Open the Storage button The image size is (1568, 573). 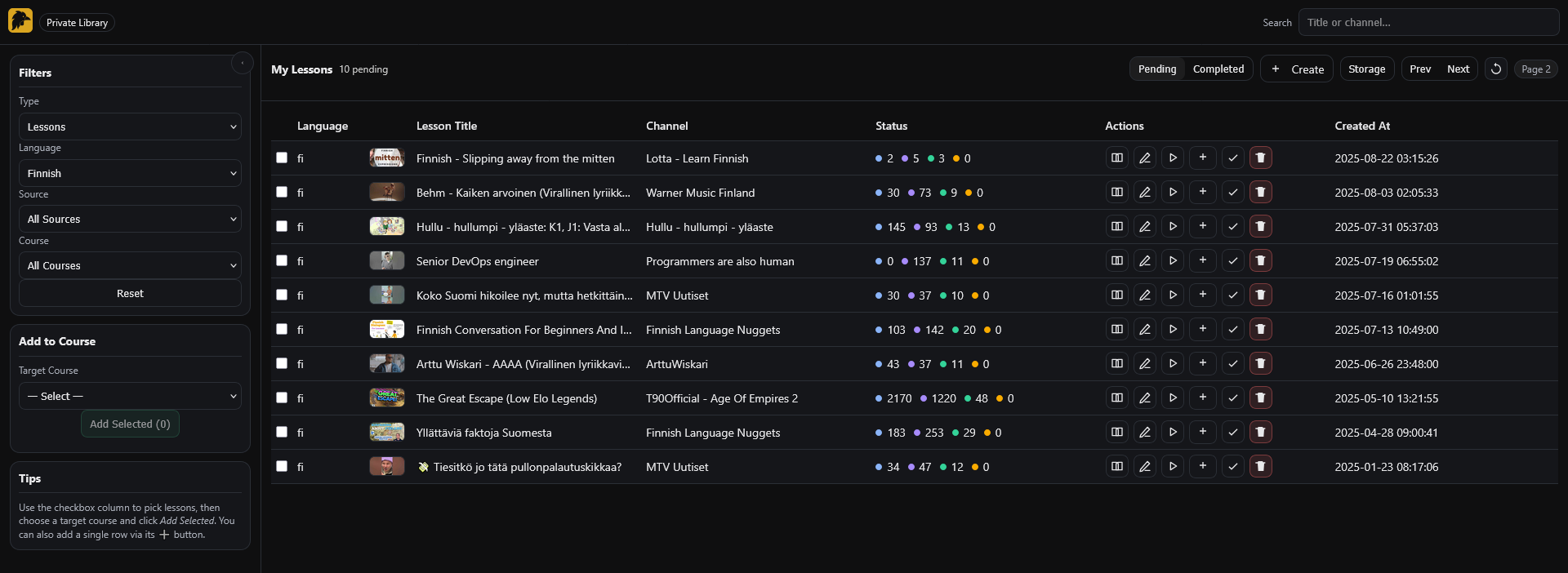coord(1367,69)
